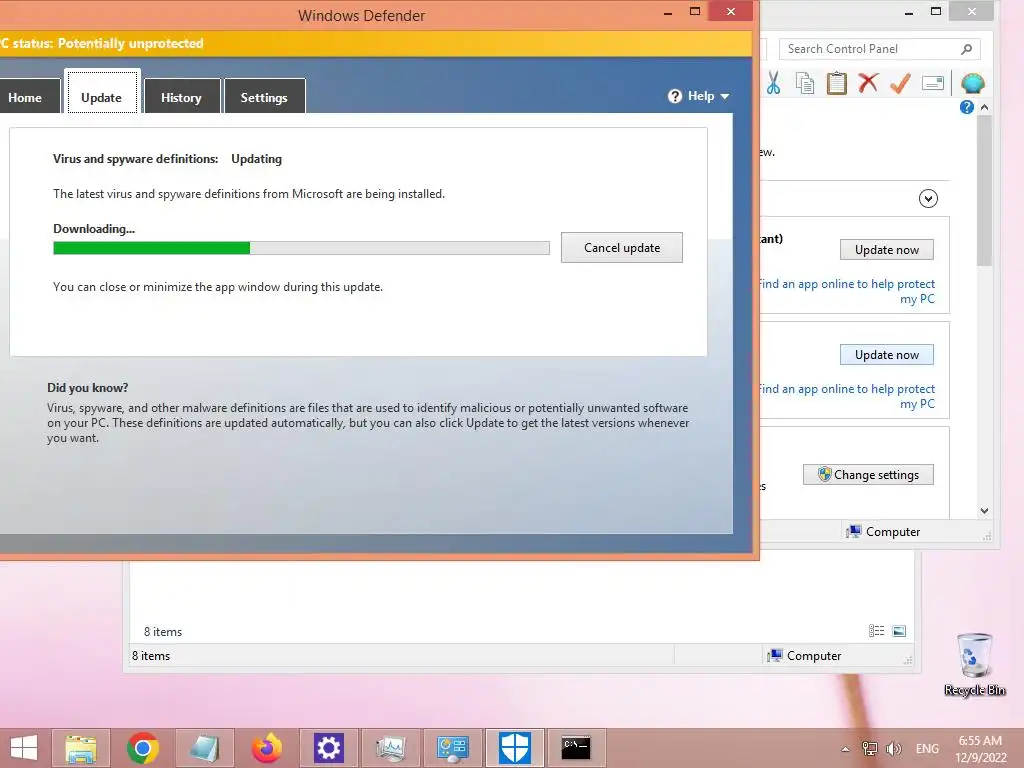
Task: Open the system monitor icon on taskbar
Action: click(x=391, y=748)
